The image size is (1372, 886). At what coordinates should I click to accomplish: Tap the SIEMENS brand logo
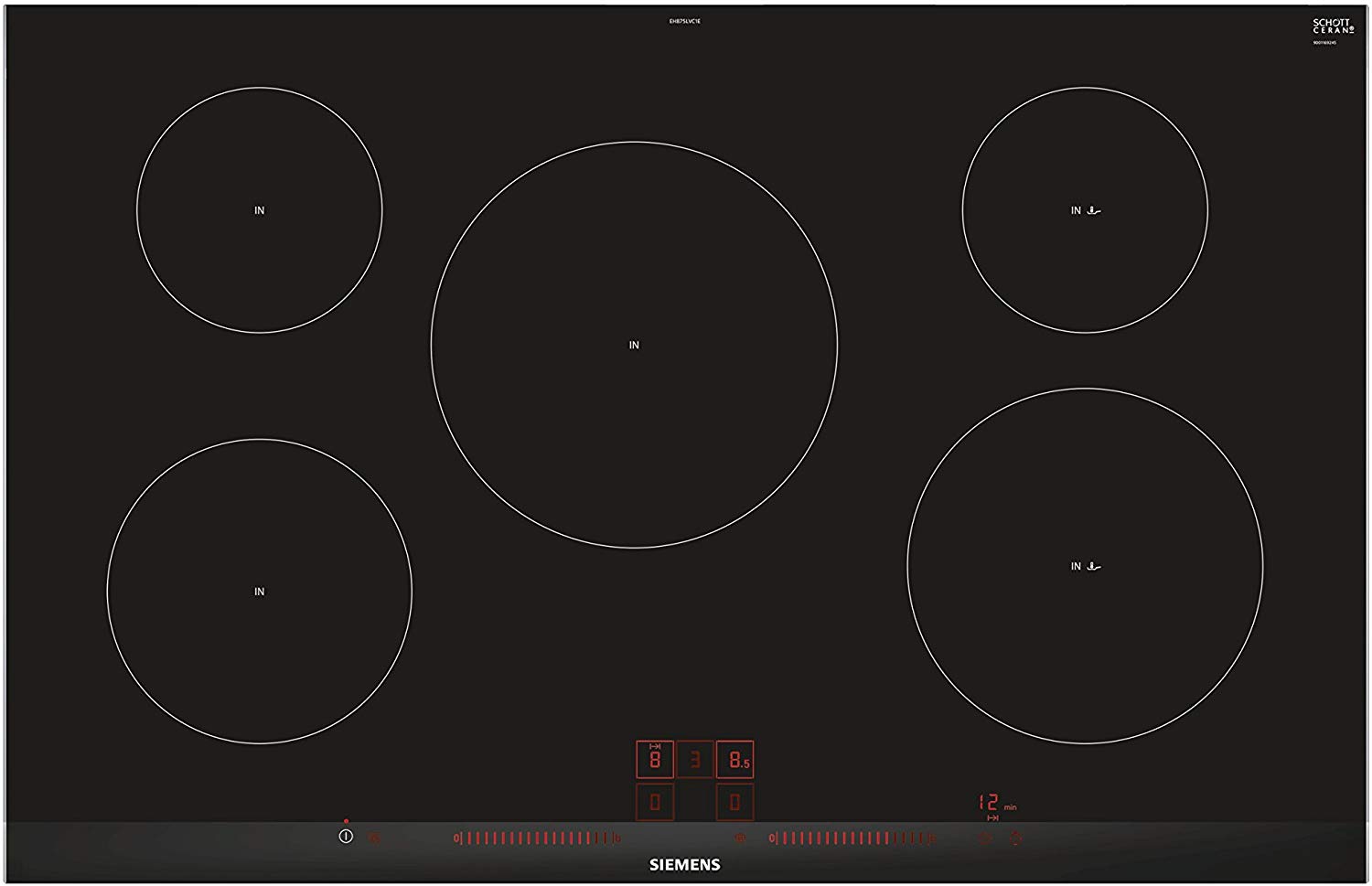pos(685,864)
